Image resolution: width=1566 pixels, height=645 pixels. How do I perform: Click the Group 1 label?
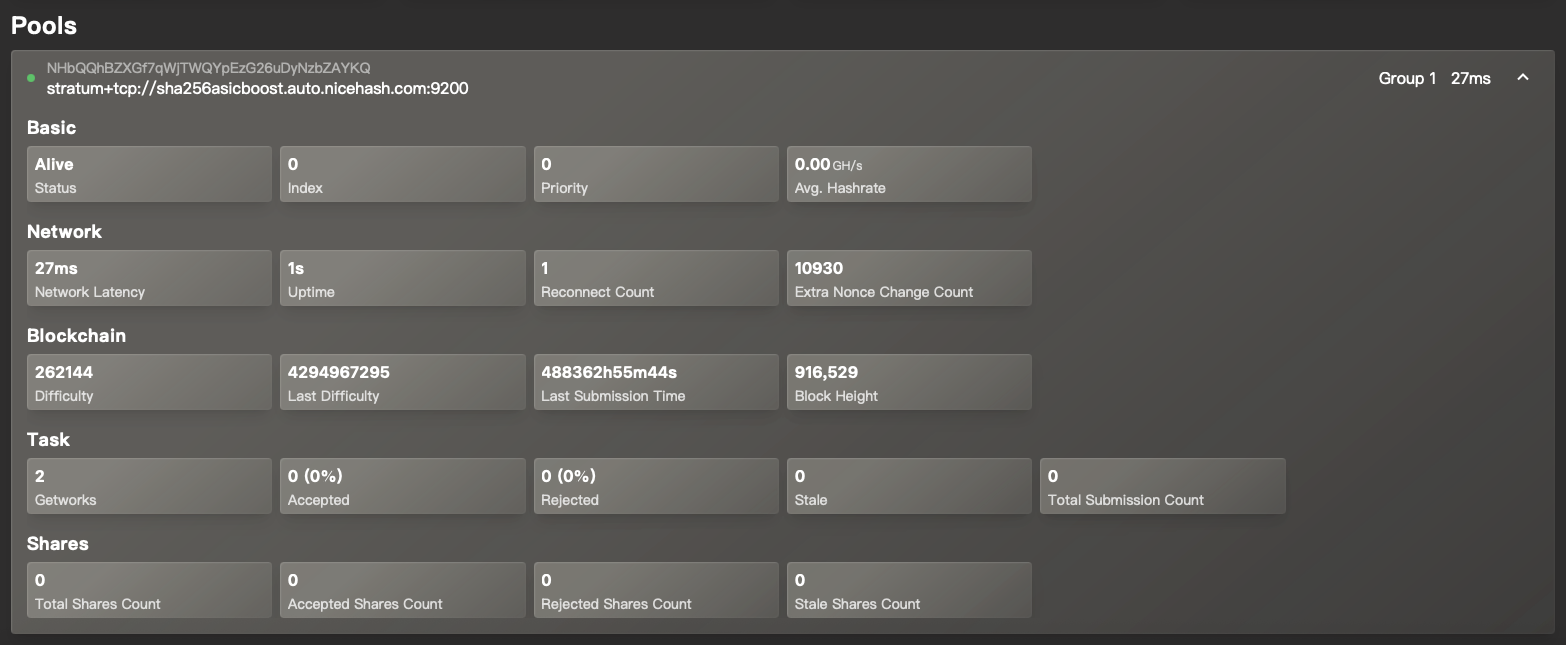[x=1407, y=78]
